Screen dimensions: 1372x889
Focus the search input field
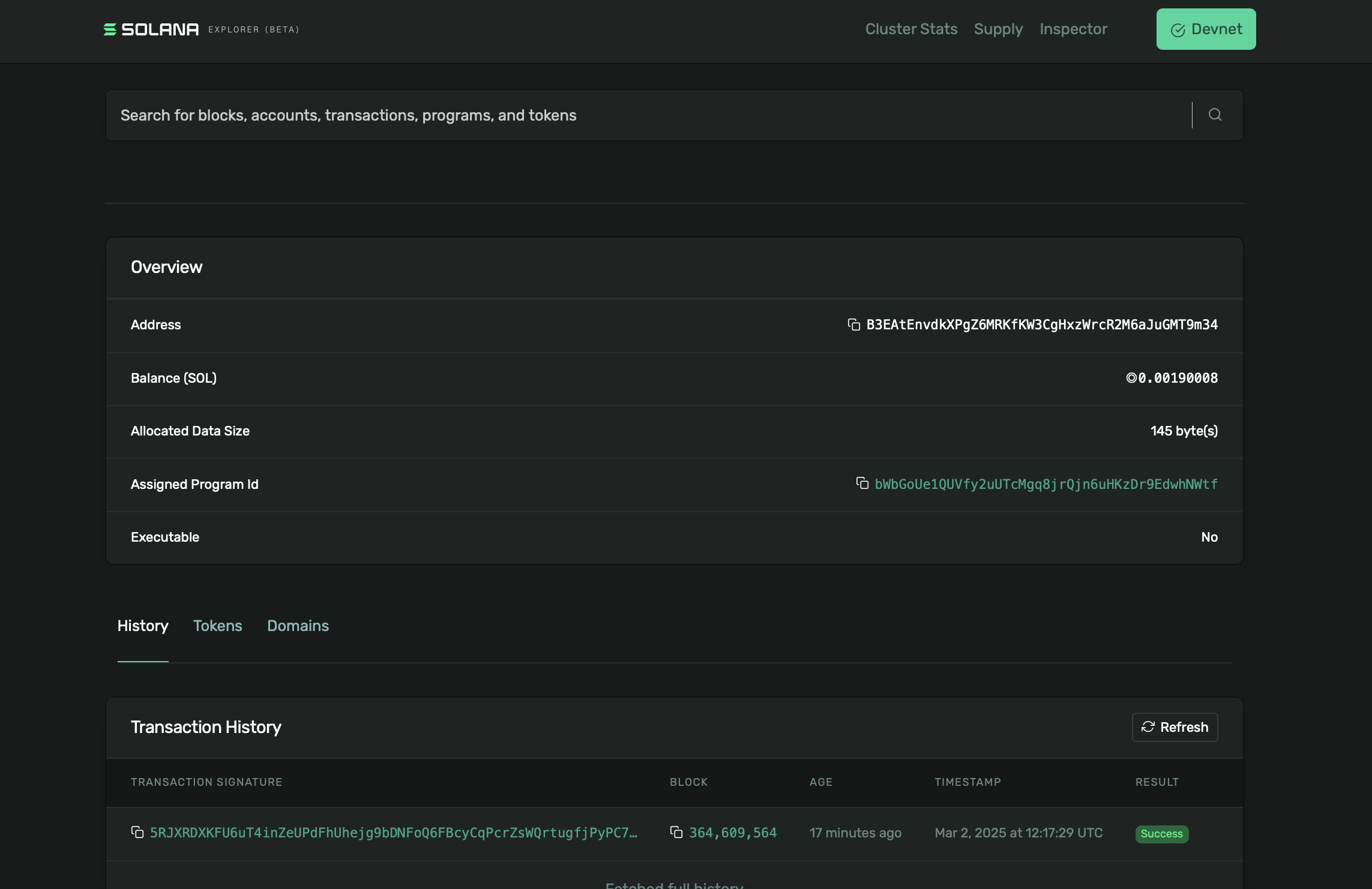[648, 115]
